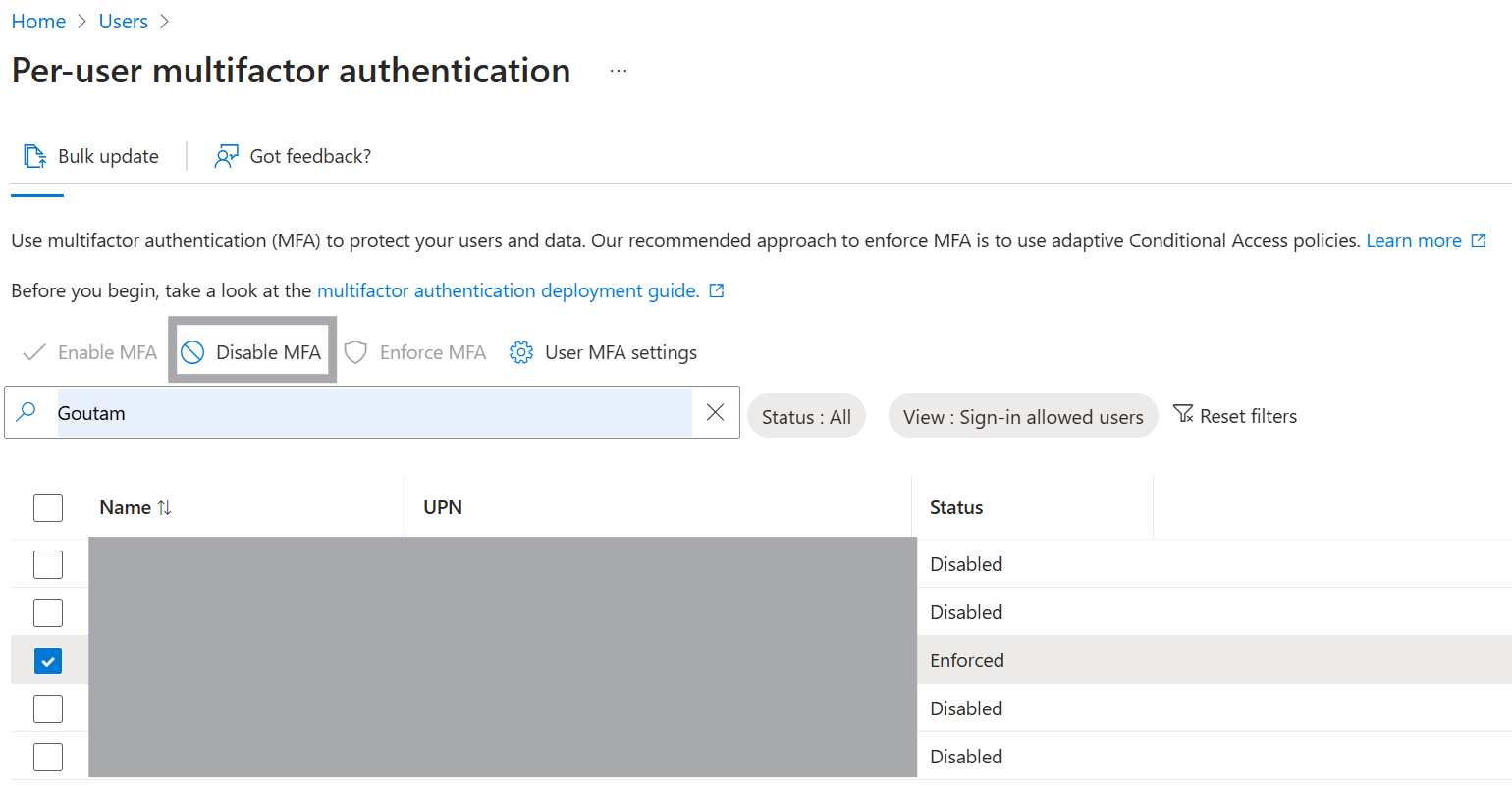Clear the search box with X
Image resolution: width=1512 pixels, height=787 pixels.
(x=716, y=412)
